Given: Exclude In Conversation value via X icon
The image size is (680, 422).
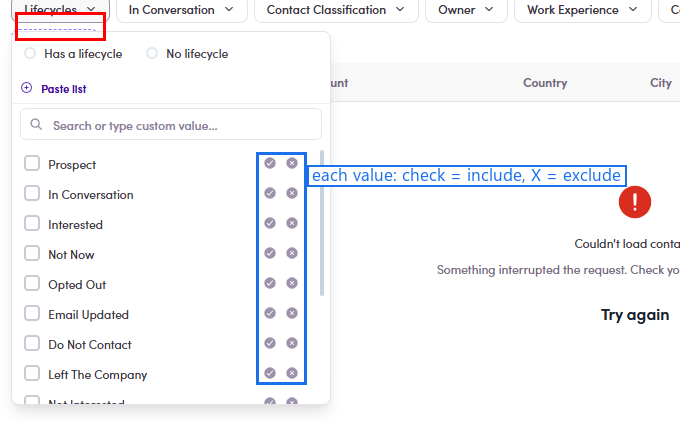Looking at the screenshot, I should pos(292,193).
